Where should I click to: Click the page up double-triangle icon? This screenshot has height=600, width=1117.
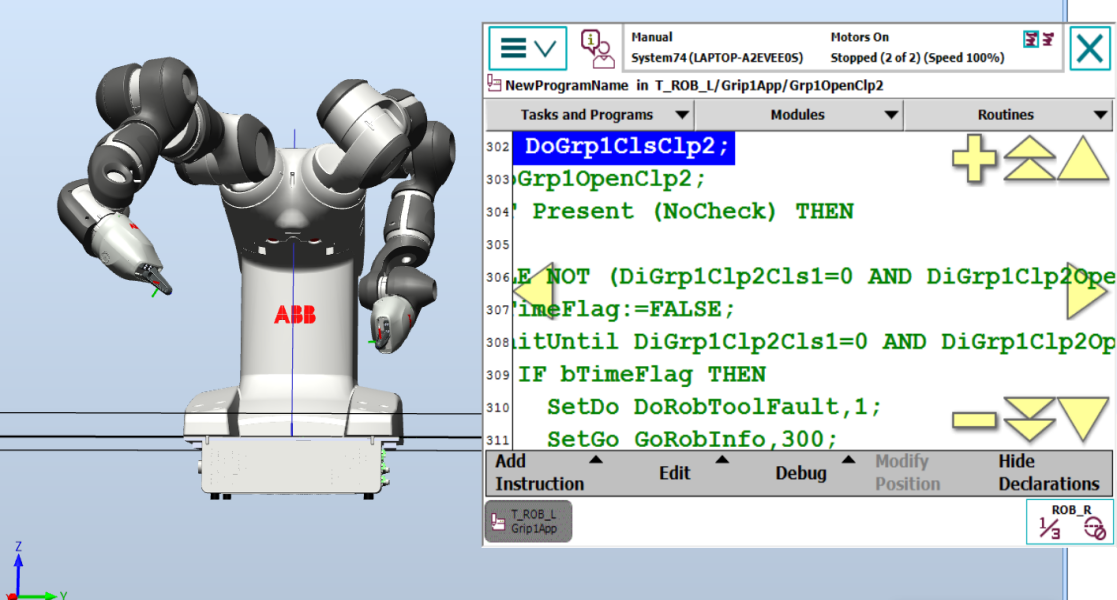click(x=1029, y=158)
